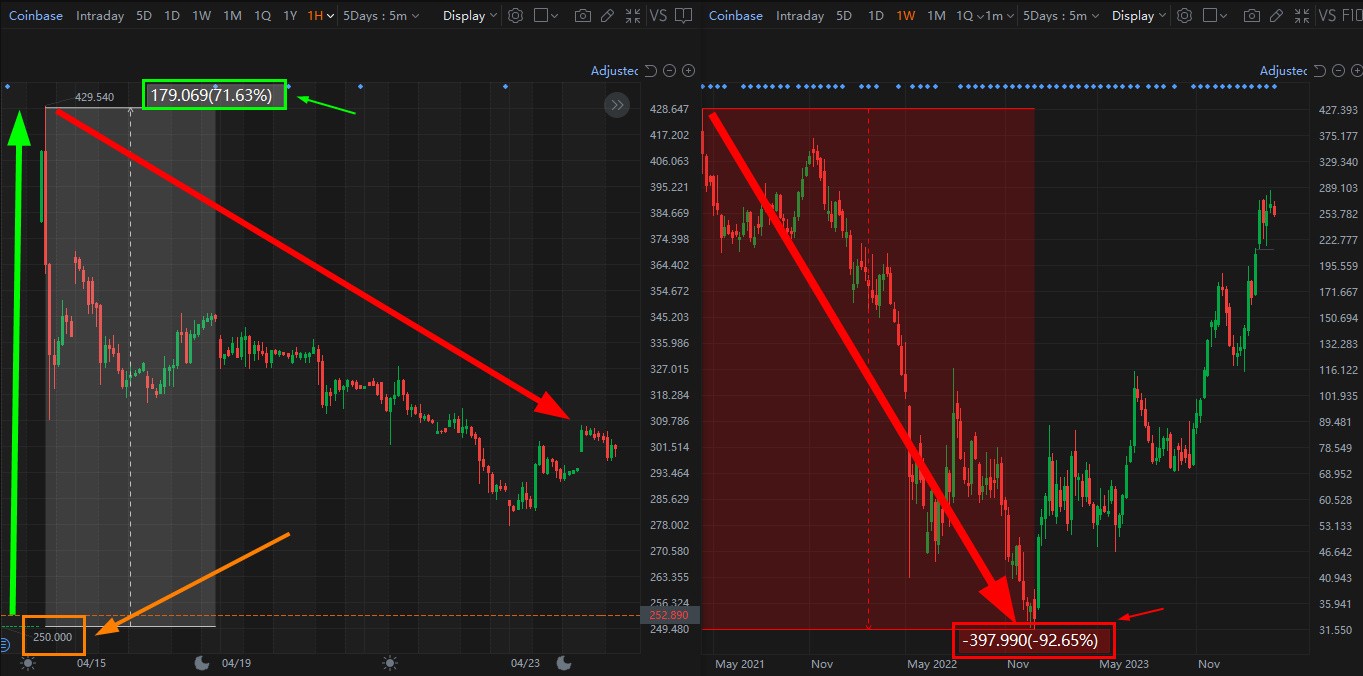Open the F10 fundamentals button in right chart

1353,15
